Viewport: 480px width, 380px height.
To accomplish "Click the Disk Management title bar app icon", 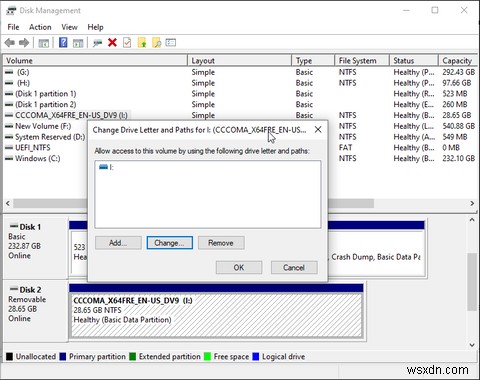I will tap(11, 11).
